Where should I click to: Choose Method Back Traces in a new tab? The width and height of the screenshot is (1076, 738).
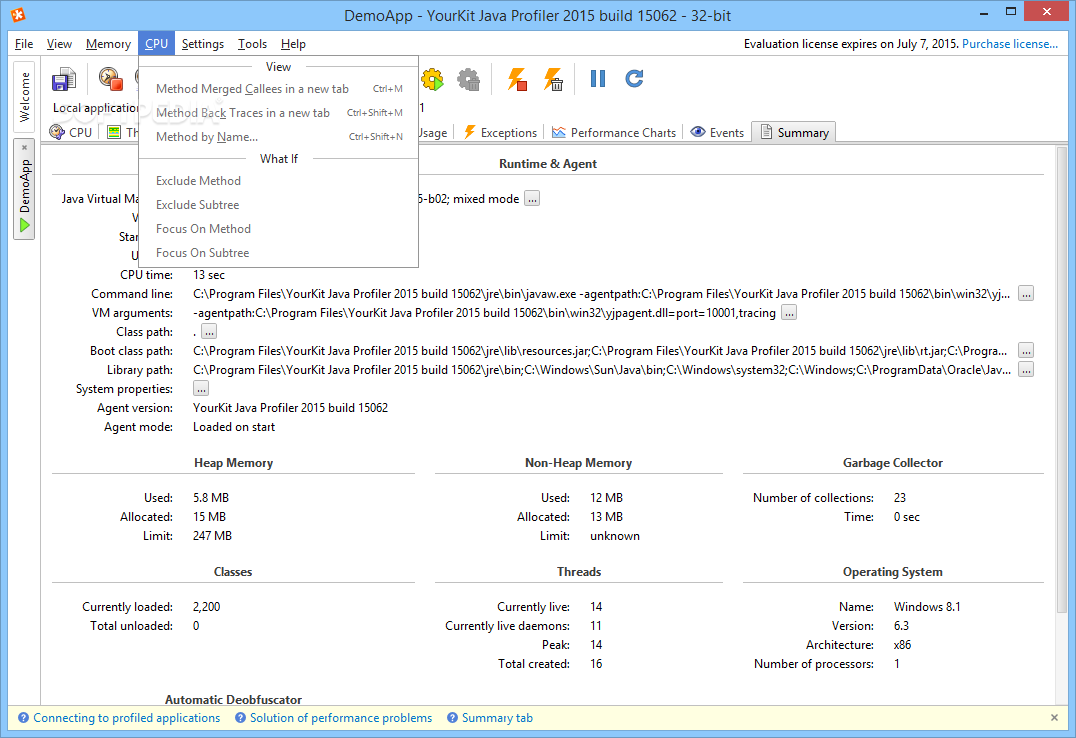[x=279, y=113]
